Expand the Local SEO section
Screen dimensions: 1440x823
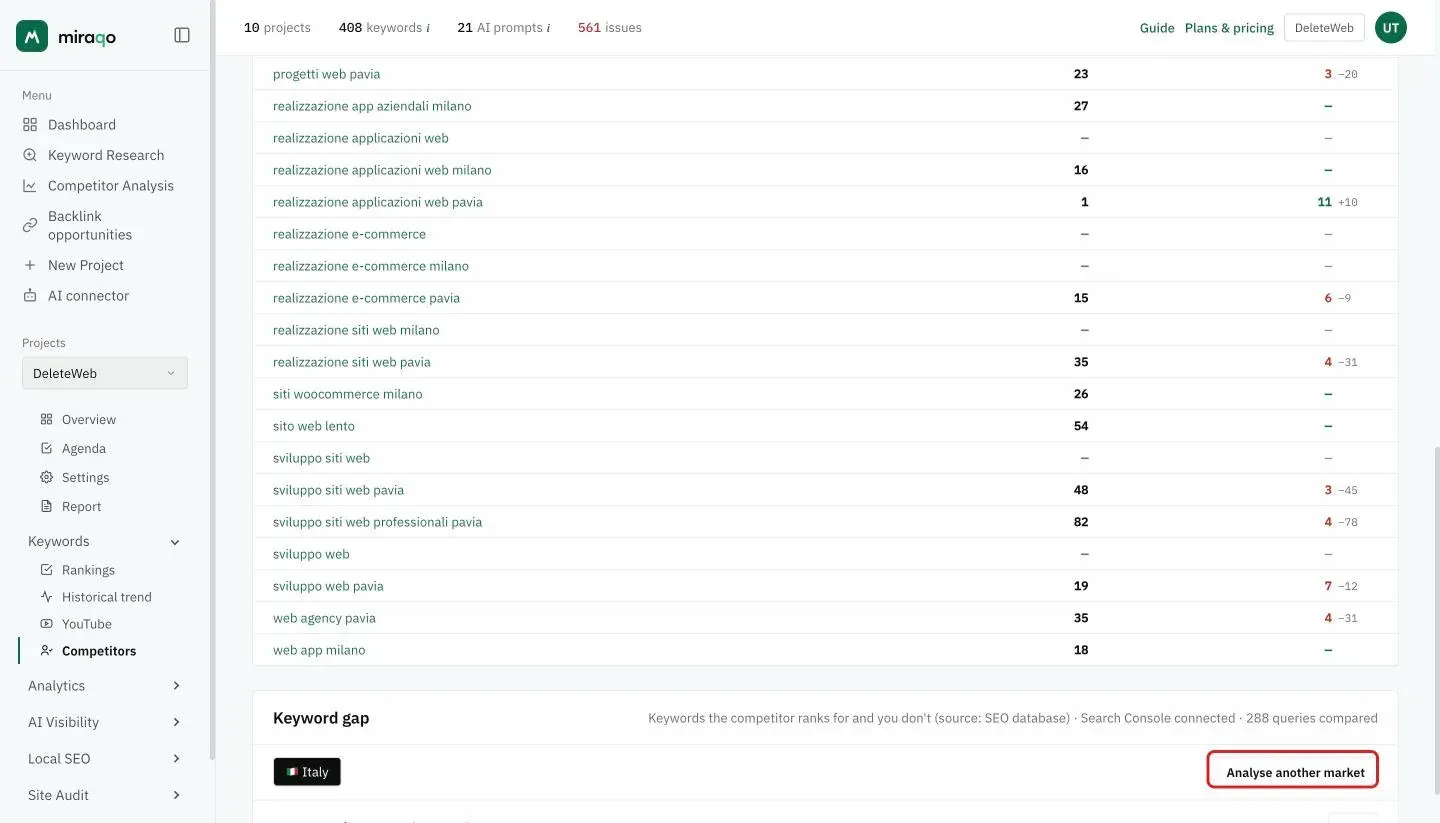(x=176, y=759)
